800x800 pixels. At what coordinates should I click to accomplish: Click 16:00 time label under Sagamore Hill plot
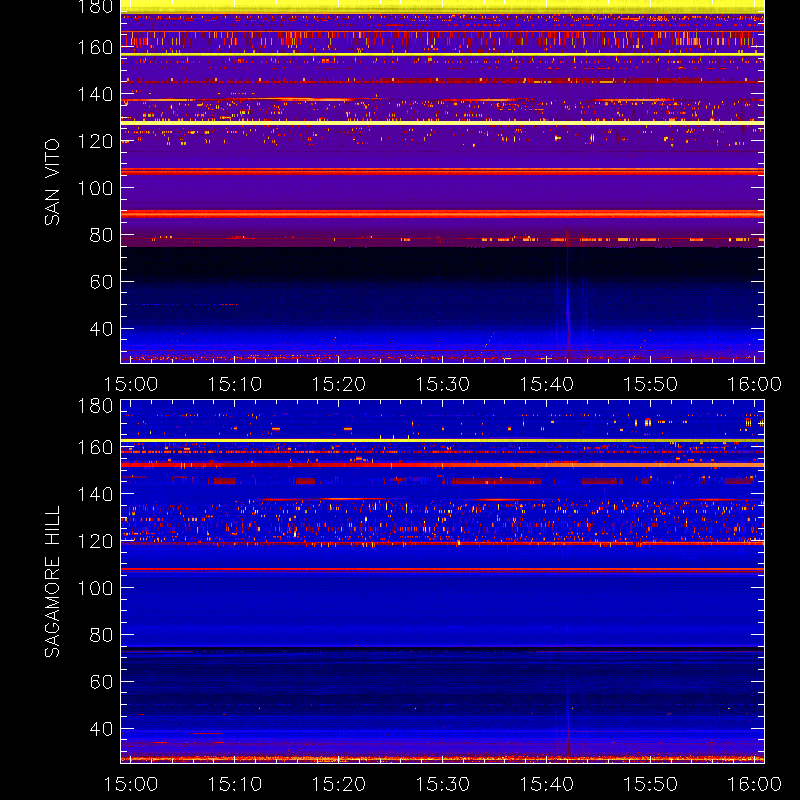(754, 784)
